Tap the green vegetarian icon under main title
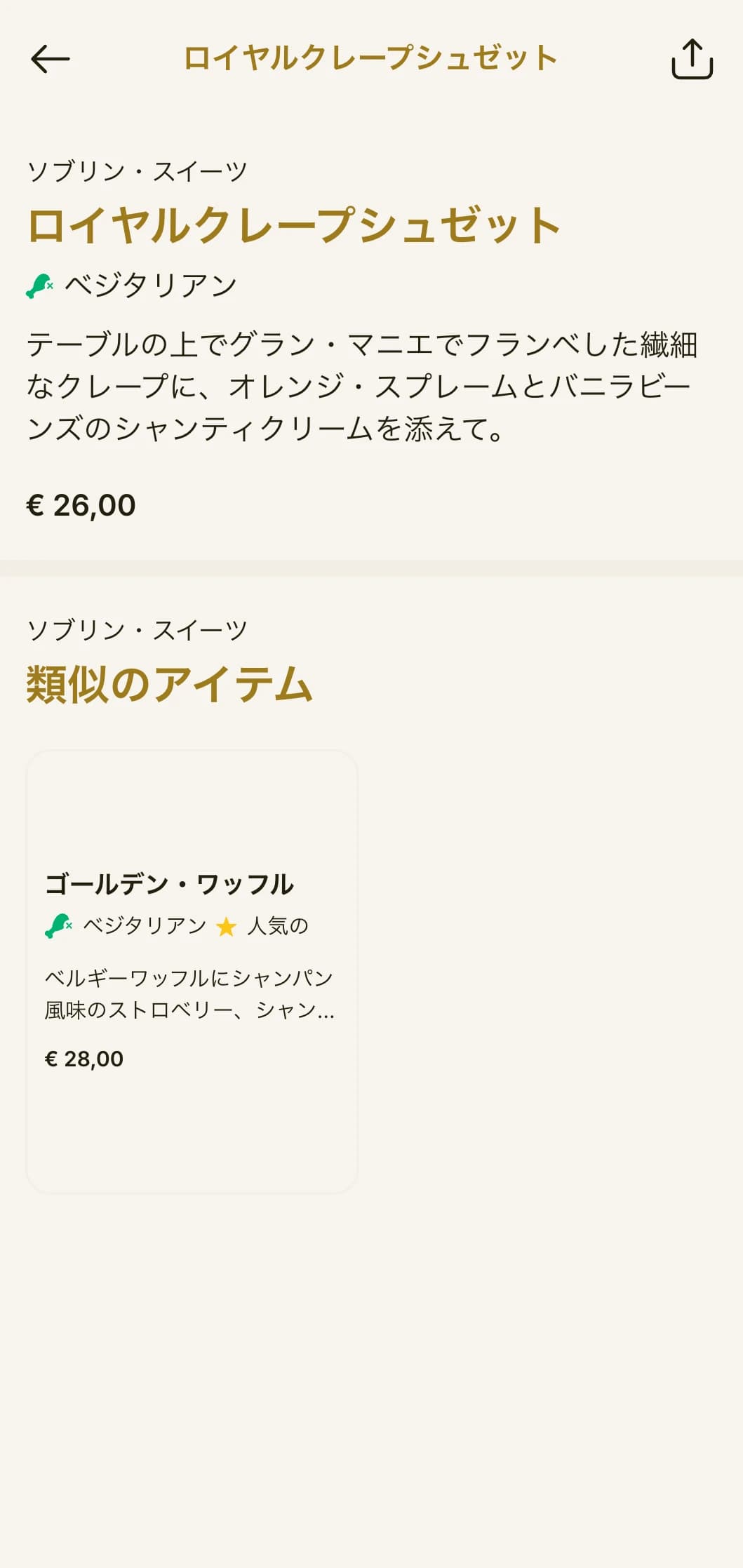 [40, 286]
